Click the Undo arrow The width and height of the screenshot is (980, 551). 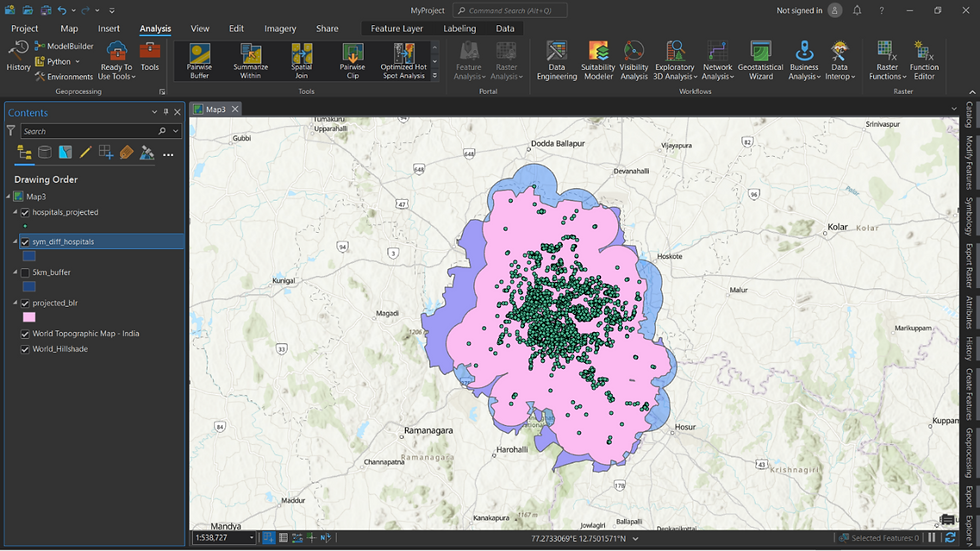[62, 11]
